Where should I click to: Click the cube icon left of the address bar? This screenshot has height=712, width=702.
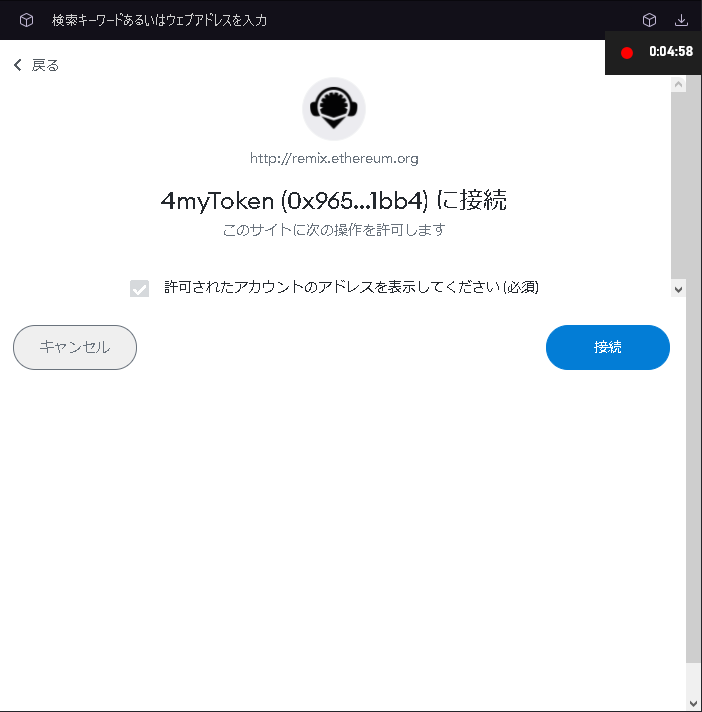pyautogui.click(x=26, y=20)
